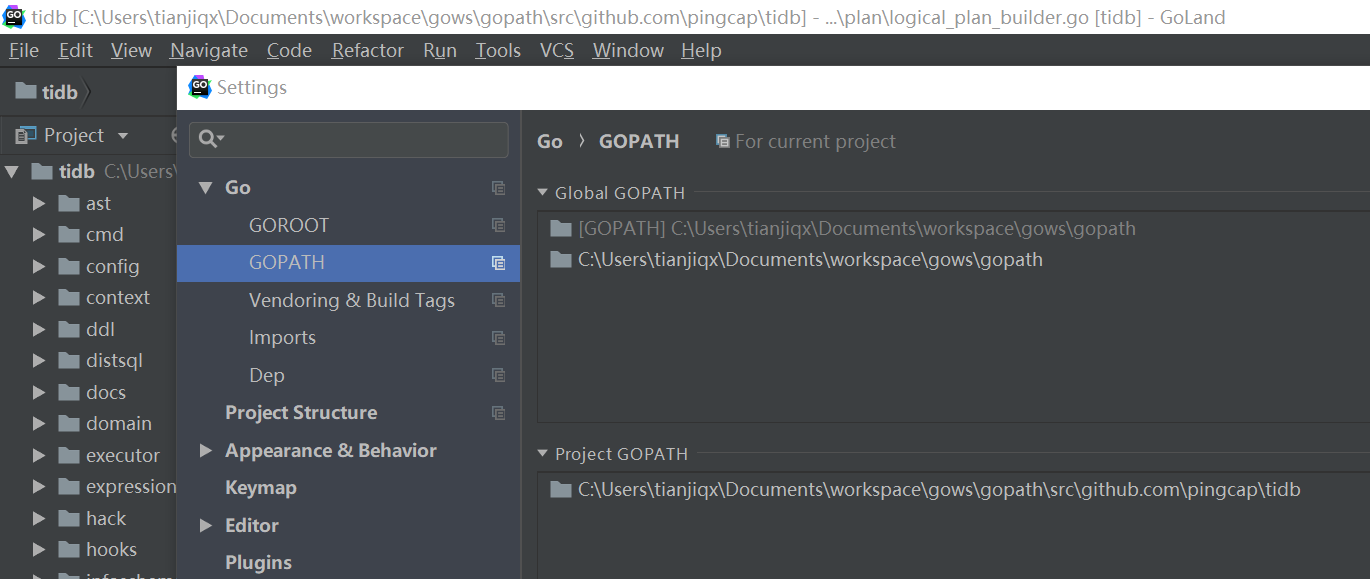Open the Navigate menu
This screenshot has height=579, width=1370.
tap(209, 50)
